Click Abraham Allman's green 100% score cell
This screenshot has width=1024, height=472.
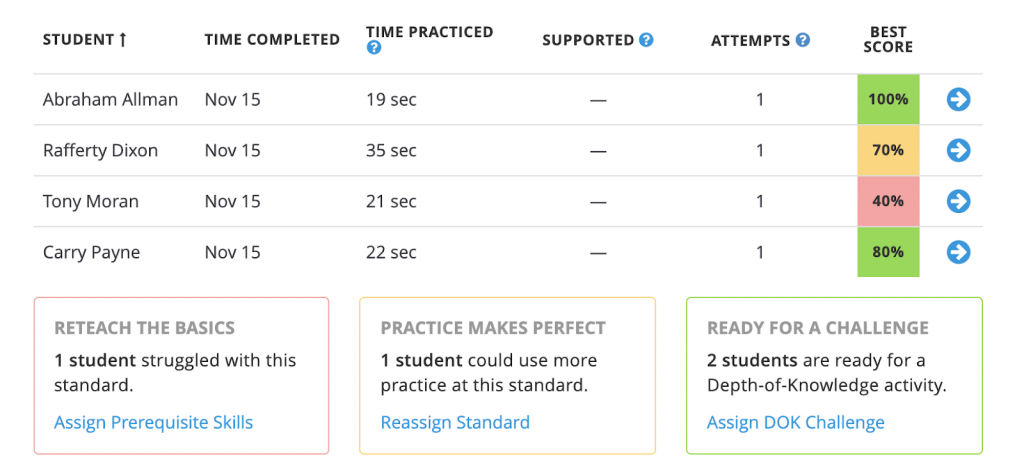(888, 99)
